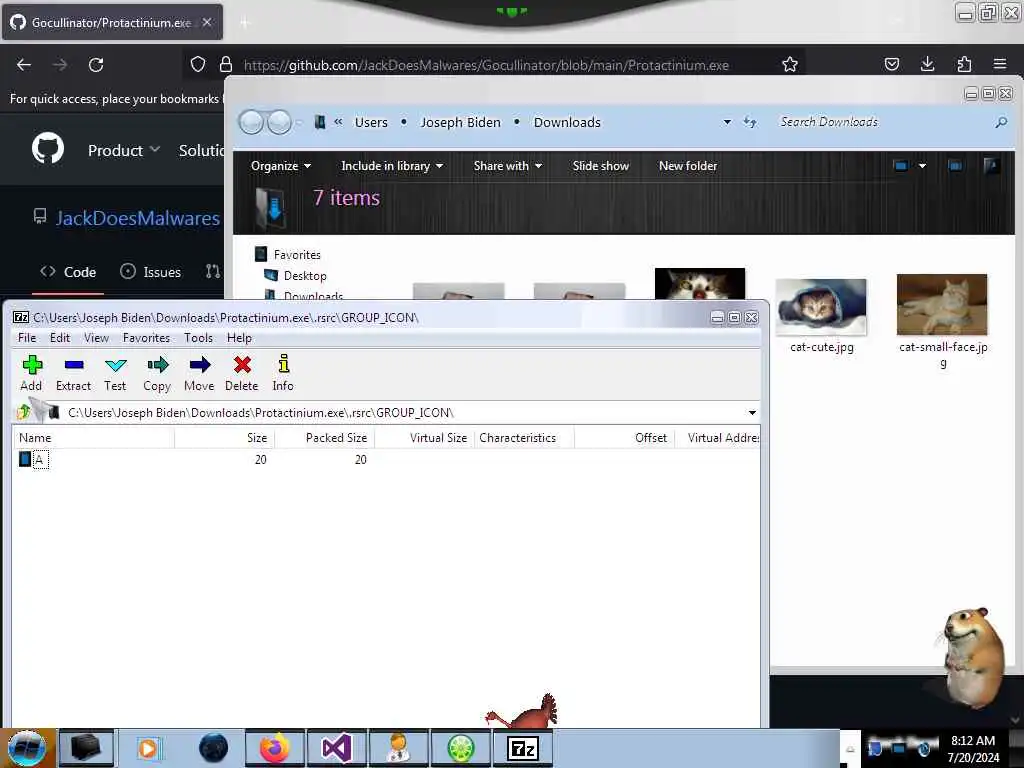Viewport: 1024px width, 768px height.
Task: Open the Edit menu in 7-Zip
Action: tap(59, 338)
